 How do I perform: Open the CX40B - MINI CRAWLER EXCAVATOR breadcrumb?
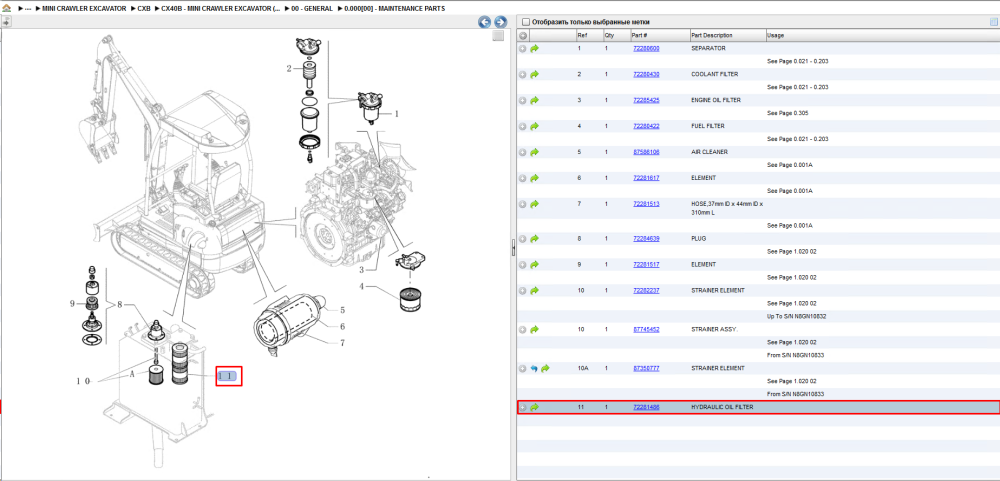pyautogui.click(x=221, y=9)
